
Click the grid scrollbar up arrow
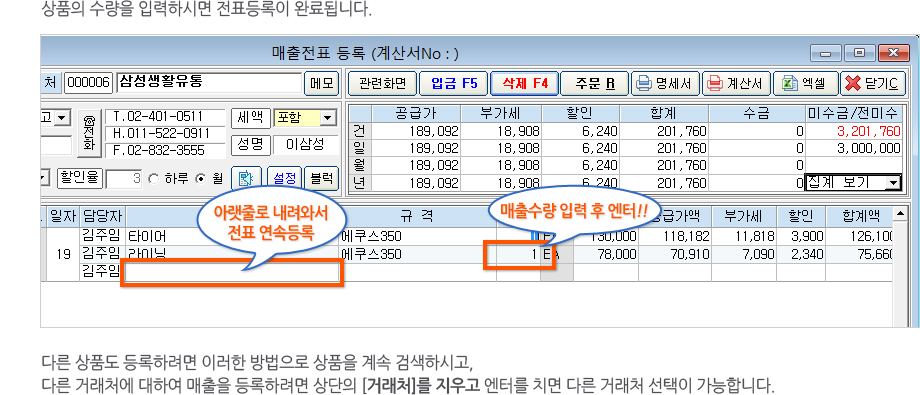click(x=900, y=212)
